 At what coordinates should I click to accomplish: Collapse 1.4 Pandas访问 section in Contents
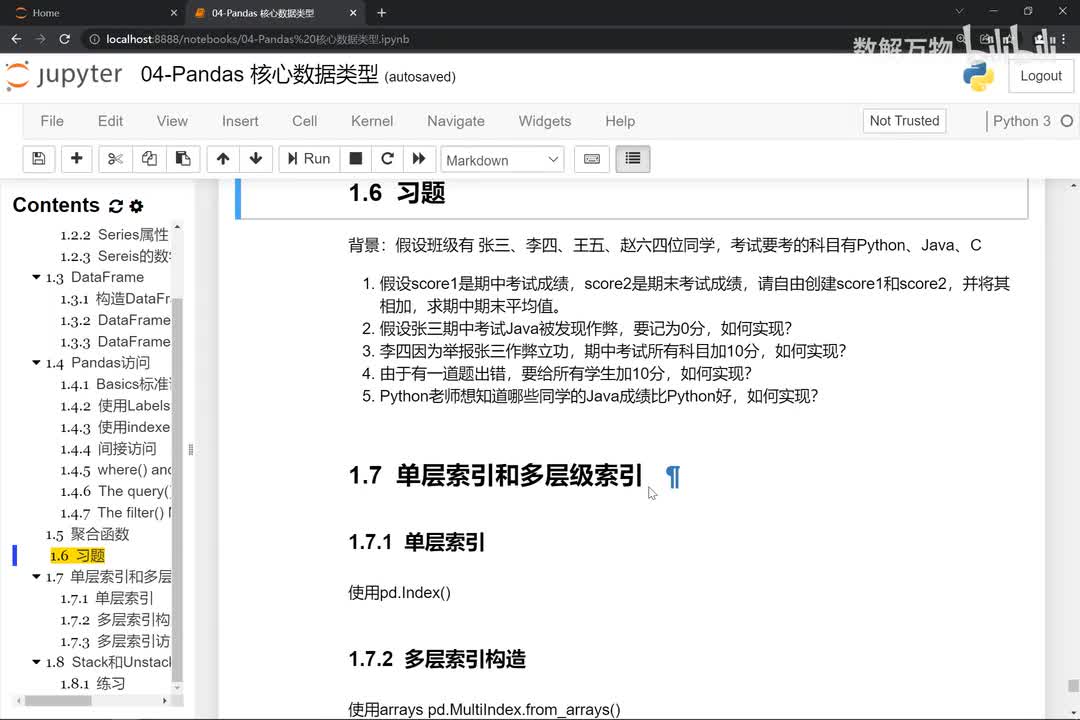pyautogui.click(x=36, y=362)
